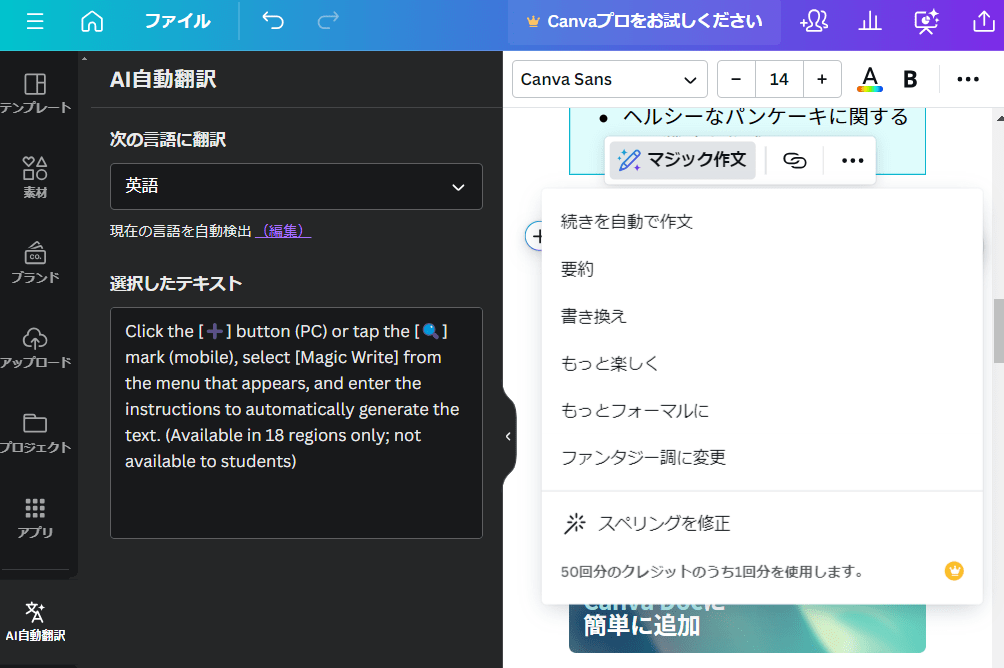Select AI自動翻訳 in the sidebar
Viewport: 1004px width, 668px height.
35,621
